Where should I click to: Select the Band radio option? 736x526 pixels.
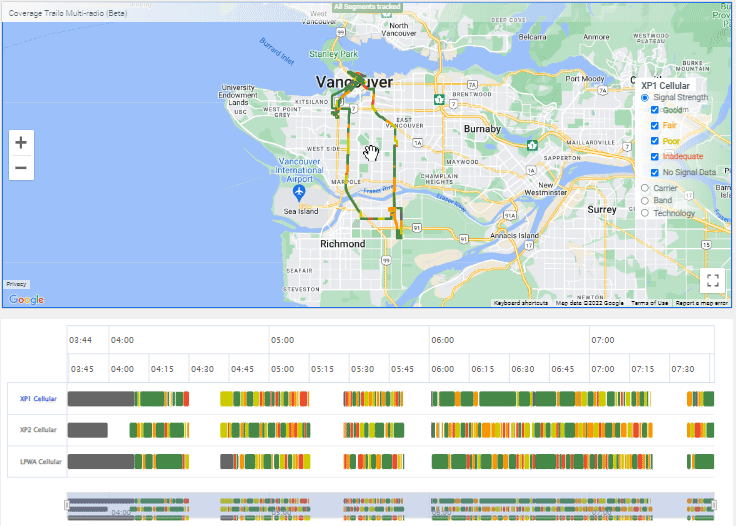pos(645,200)
